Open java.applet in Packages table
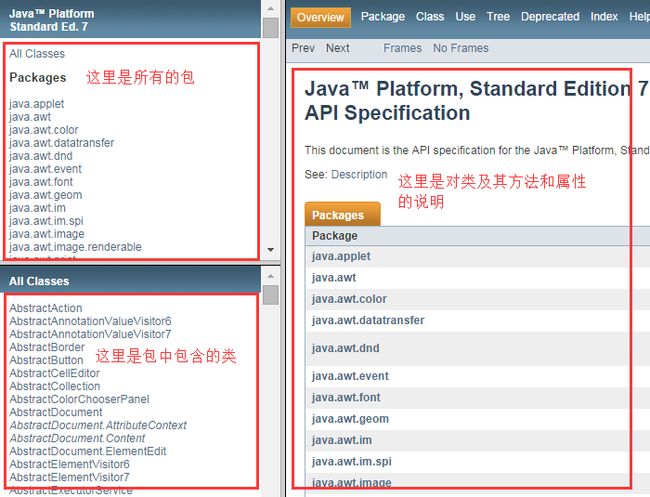Viewport: 650px width, 497px height. click(x=341, y=256)
